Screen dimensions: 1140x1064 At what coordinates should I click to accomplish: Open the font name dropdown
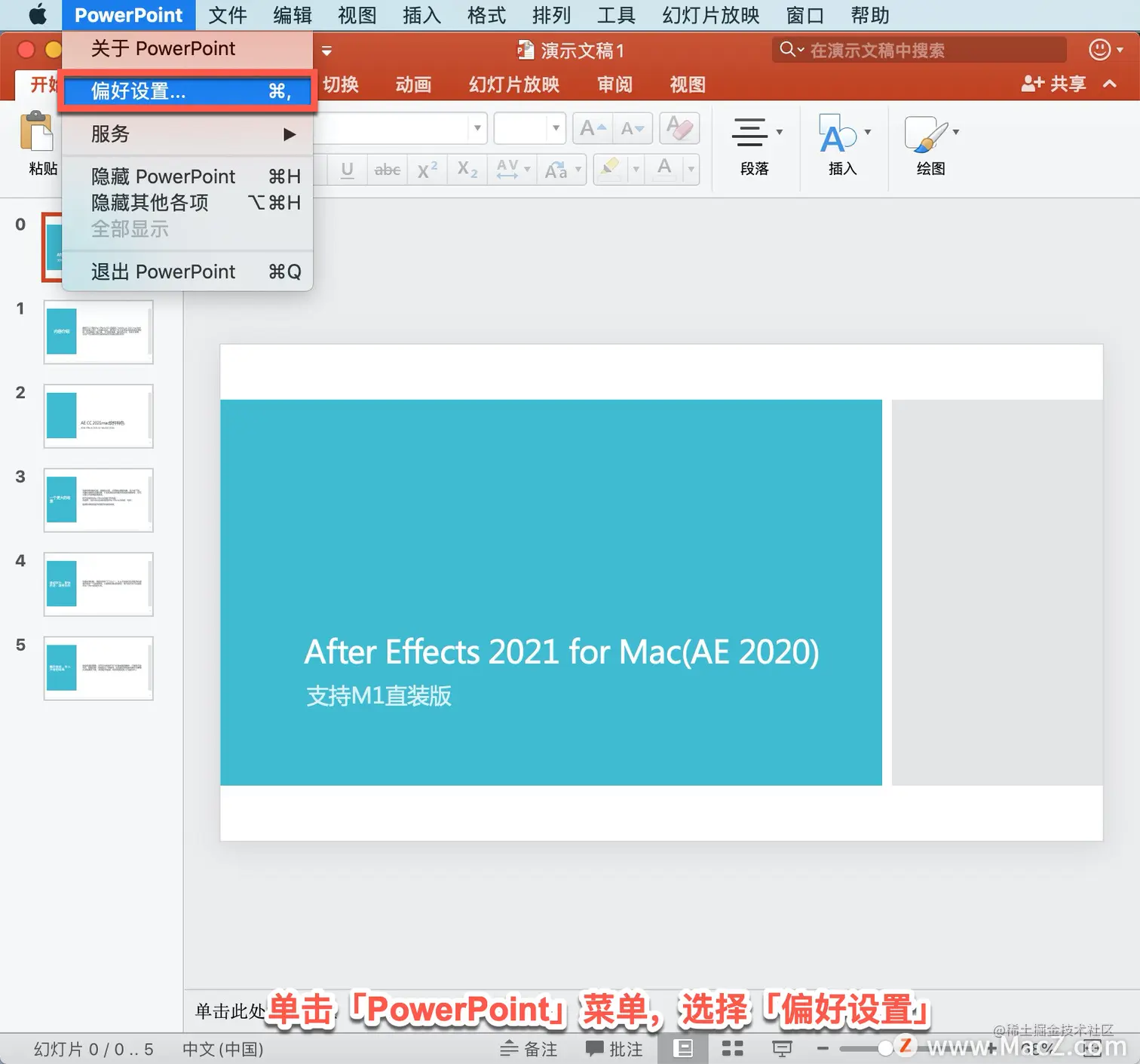point(477,128)
